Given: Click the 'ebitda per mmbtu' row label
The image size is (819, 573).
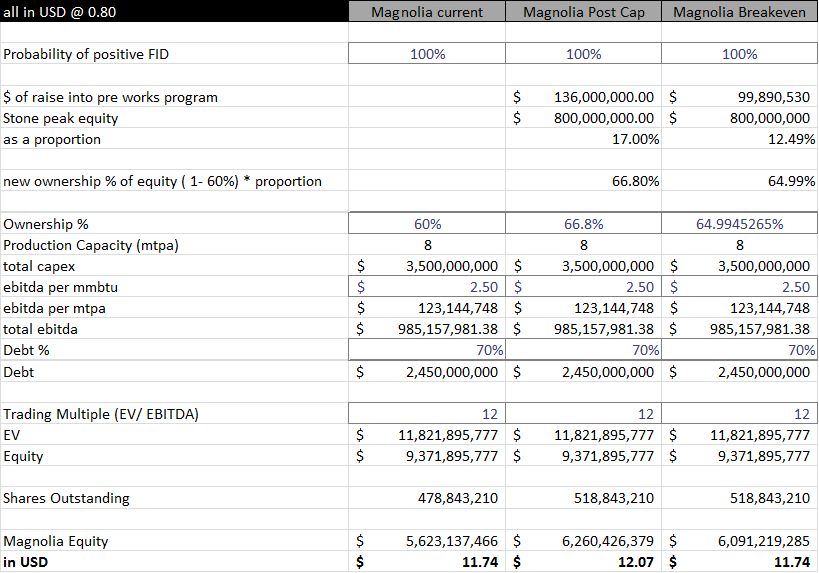Looking at the screenshot, I should pyautogui.click(x=61, y=287).
